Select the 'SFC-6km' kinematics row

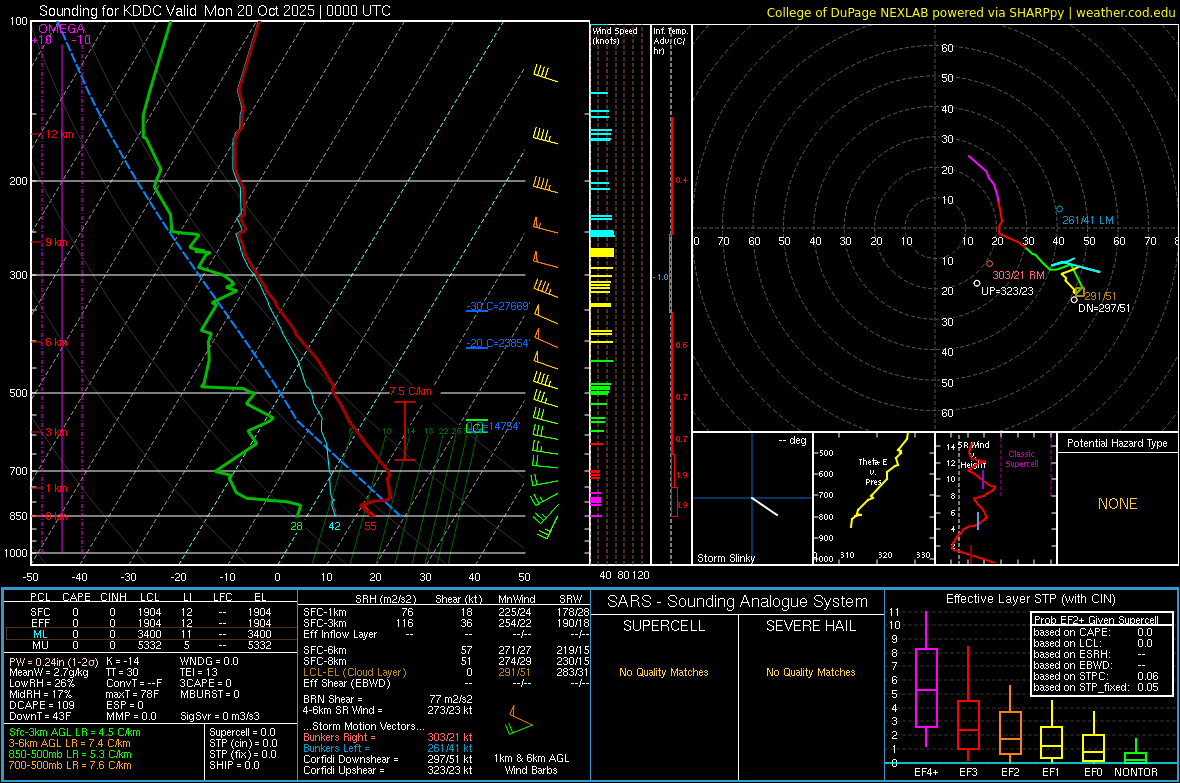pyautogui.click(x=446, y=650)
